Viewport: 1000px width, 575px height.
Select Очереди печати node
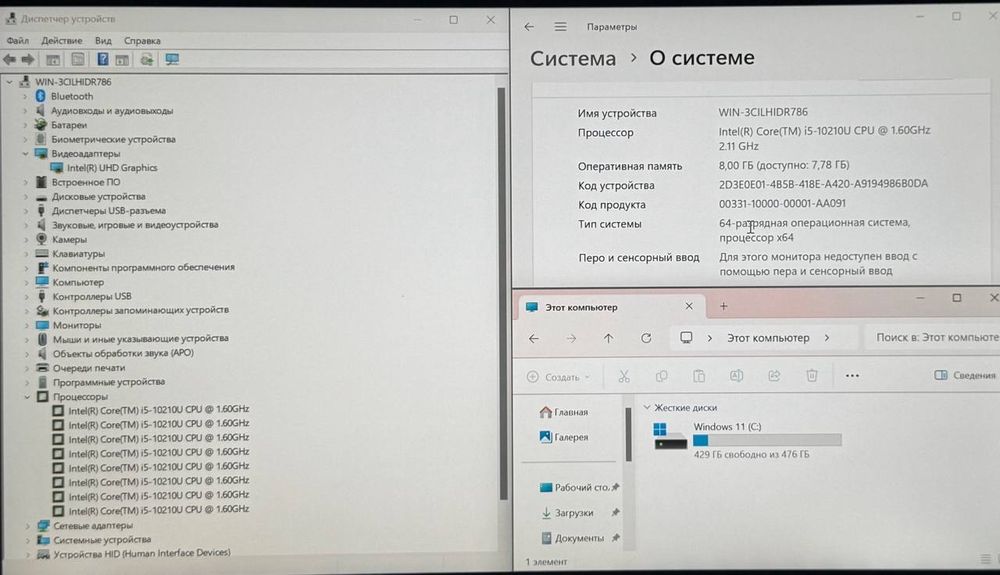(x=89, y=368)
